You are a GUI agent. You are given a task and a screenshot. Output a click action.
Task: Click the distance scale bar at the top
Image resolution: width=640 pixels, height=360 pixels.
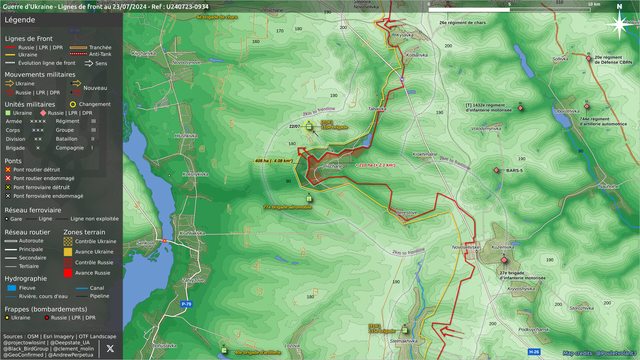509,9
